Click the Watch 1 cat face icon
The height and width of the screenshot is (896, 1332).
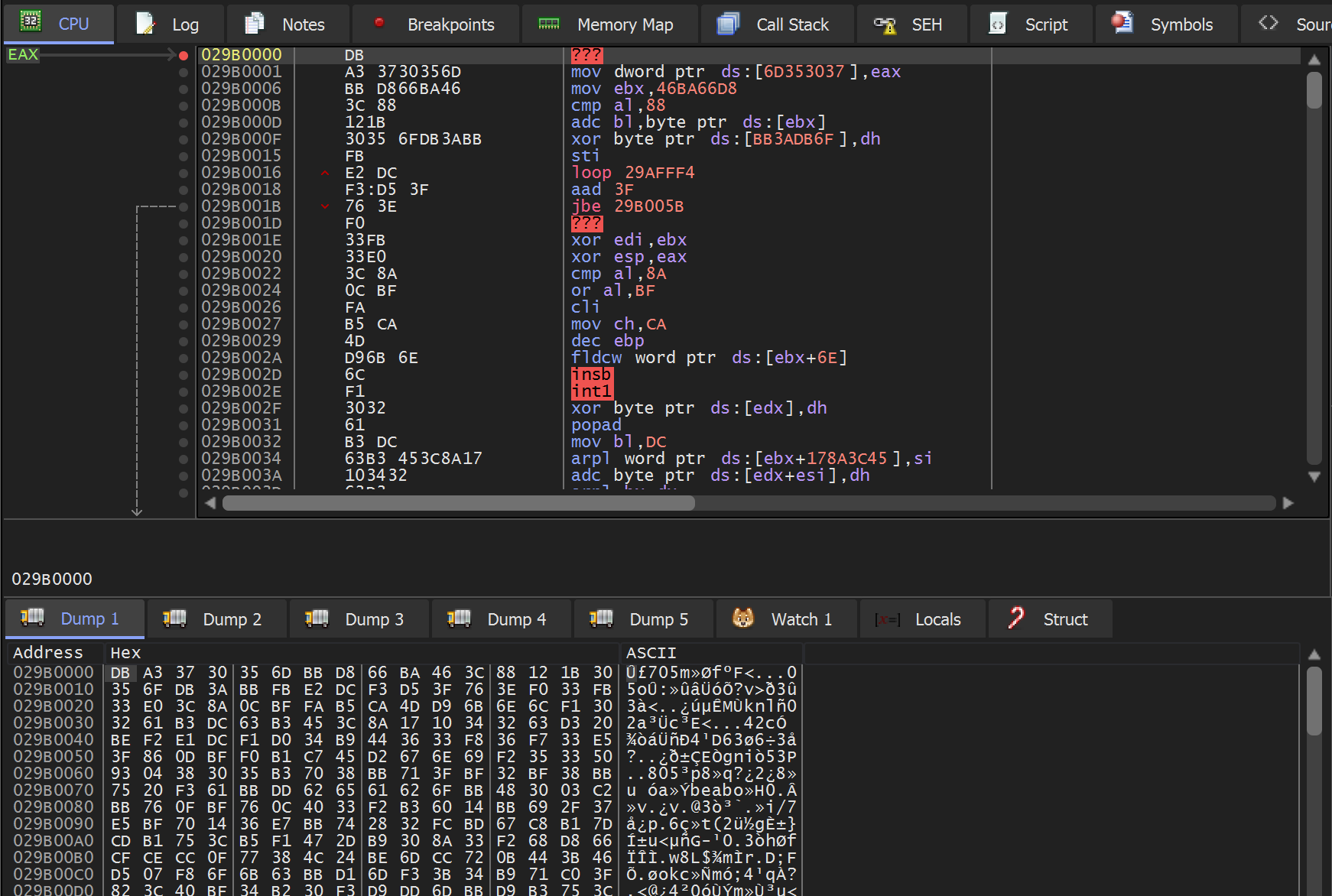743,618
